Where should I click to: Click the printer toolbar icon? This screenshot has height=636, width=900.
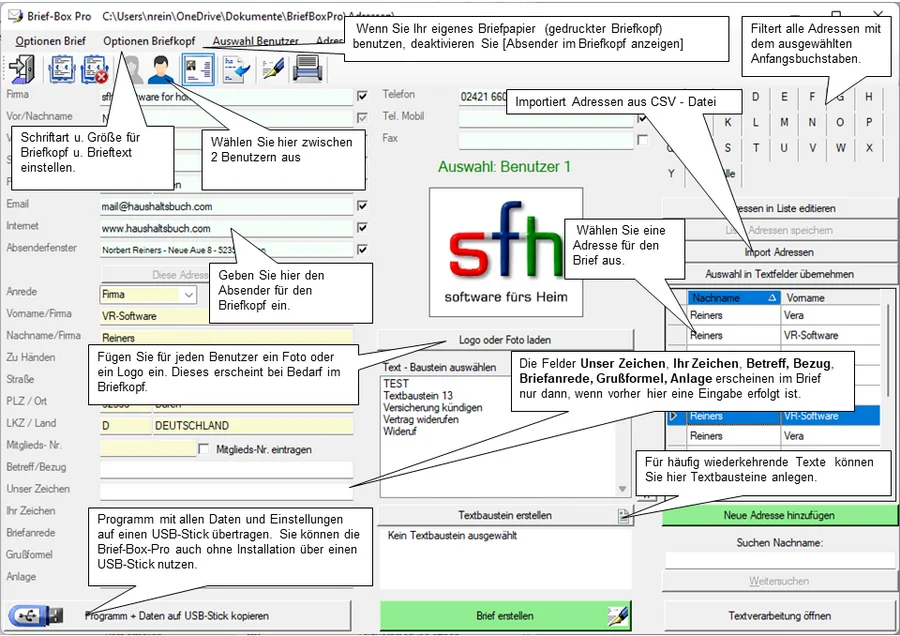[307, 69]
